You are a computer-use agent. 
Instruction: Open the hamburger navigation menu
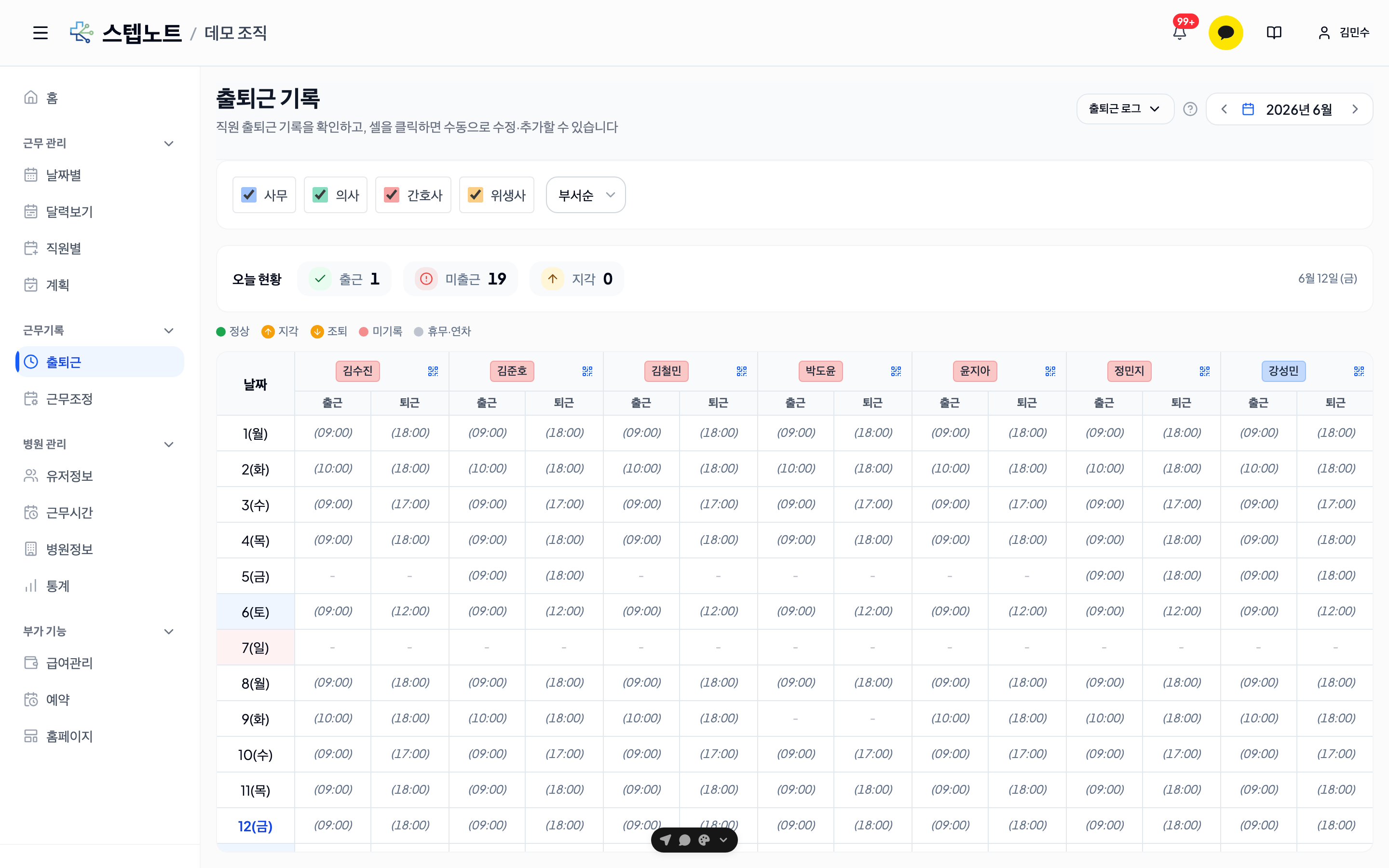[40, 33]
